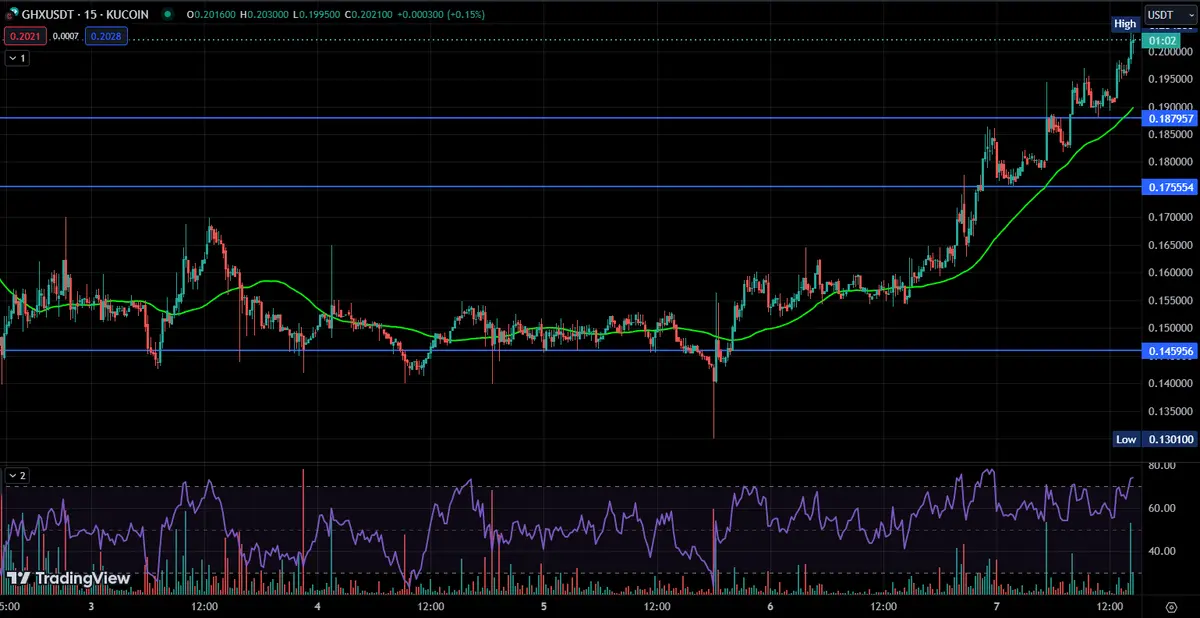Screen dimensions: 1200x618
Task: Click the date label 5 on time axis
Action: pos(544,606)
